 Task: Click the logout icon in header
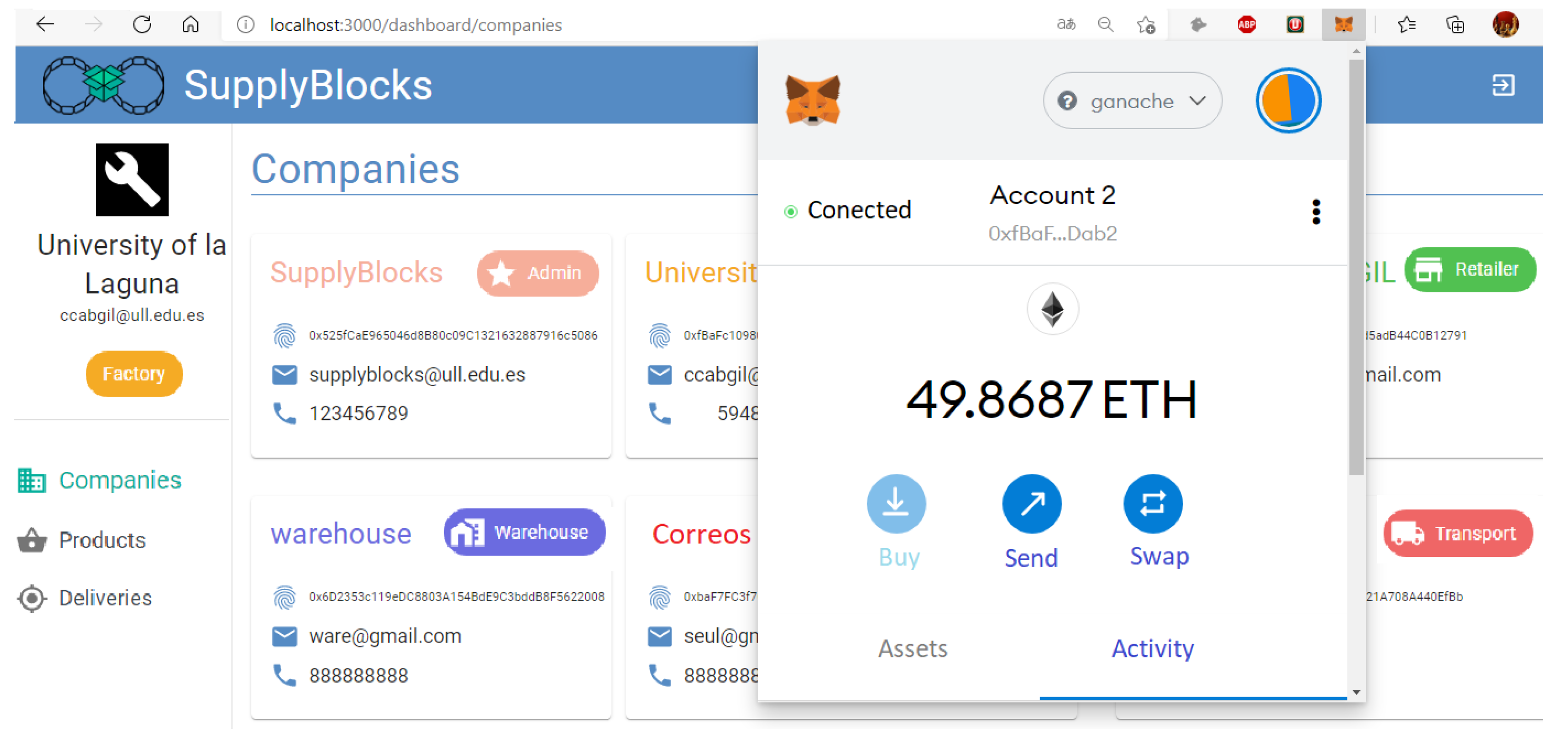coord(1503,85)
